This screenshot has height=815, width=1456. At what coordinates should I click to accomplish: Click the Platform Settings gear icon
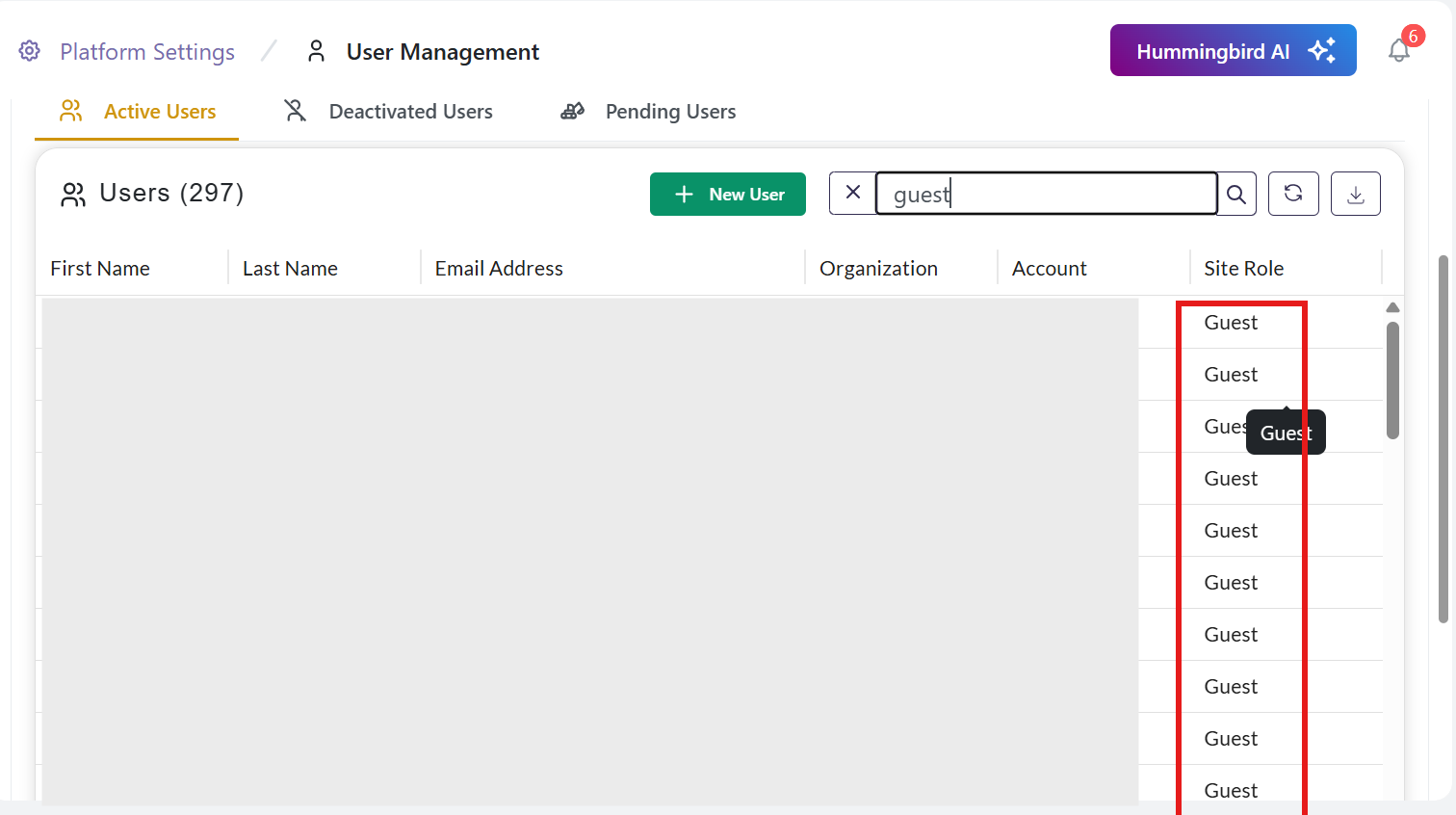(x=30, y=51)
